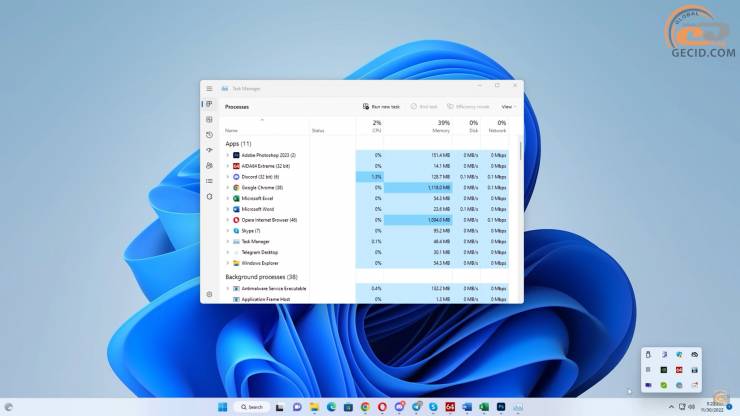
Task: Switch to Telegram on the taskbar
Action: (x=417, y=407)
